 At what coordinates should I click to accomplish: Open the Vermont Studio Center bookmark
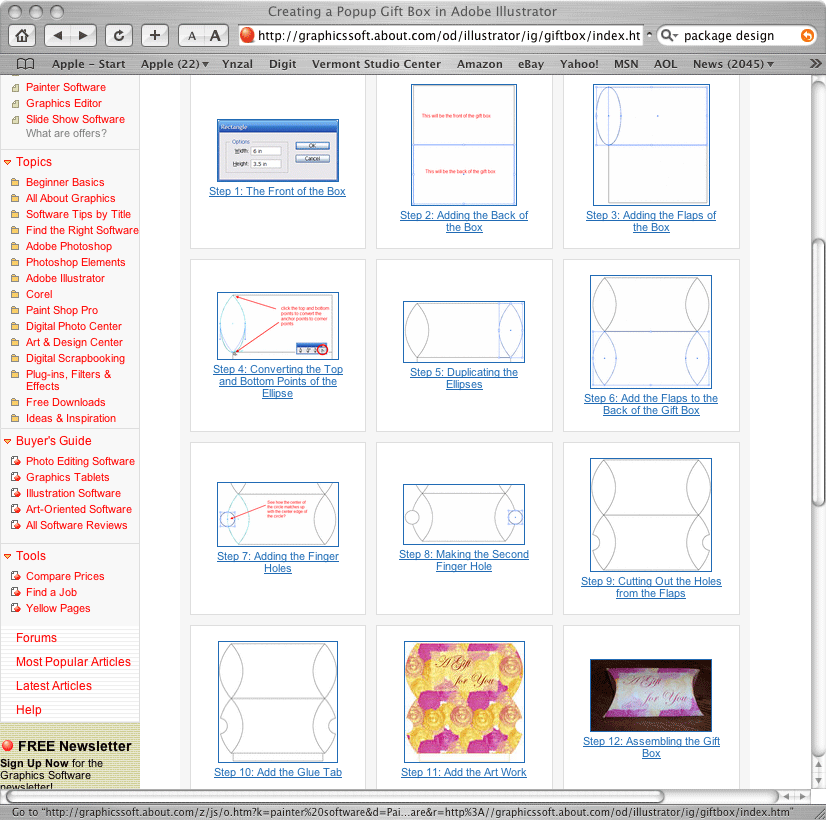pyautogui.click(x=376, y=64)
